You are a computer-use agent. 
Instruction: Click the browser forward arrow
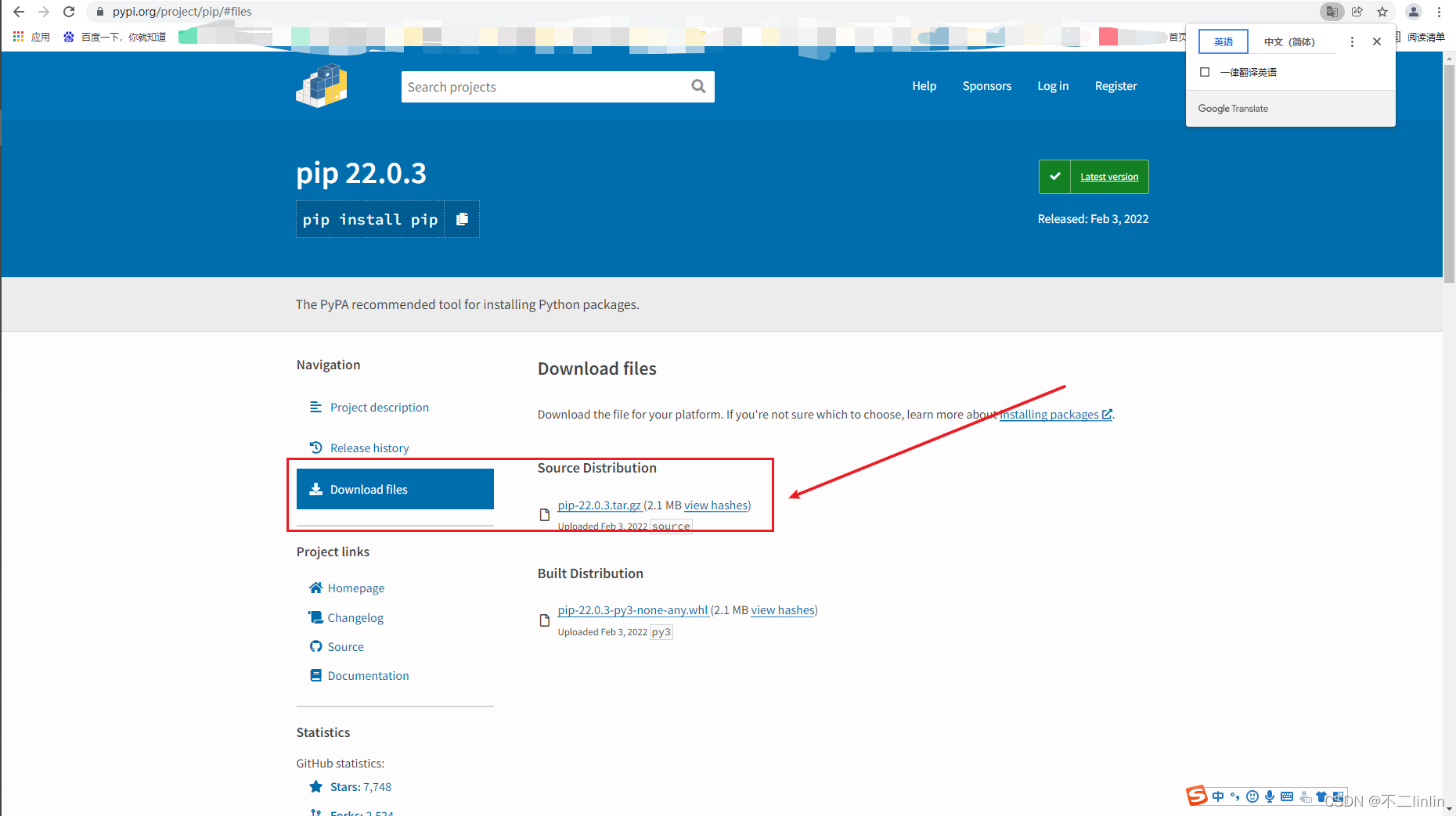point(44,12)
